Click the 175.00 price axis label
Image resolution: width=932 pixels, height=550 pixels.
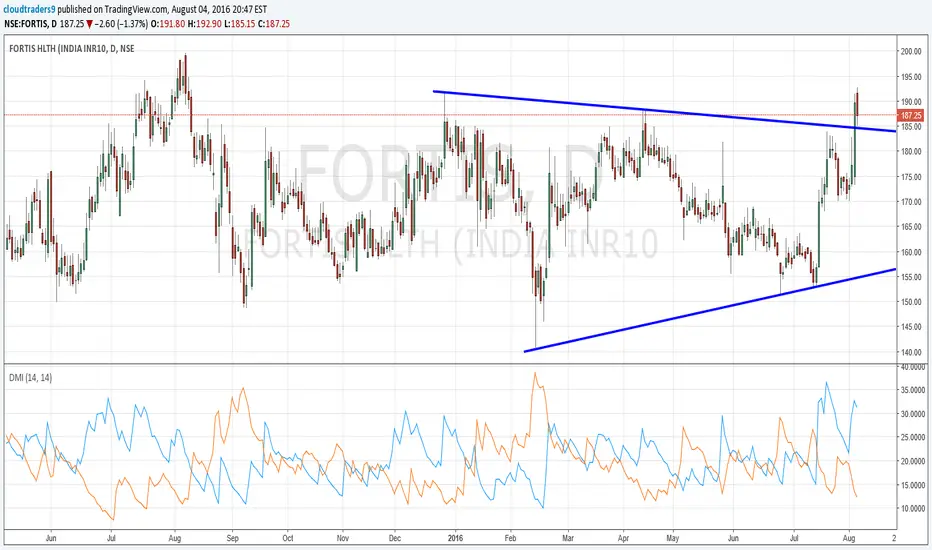(911, 177)
